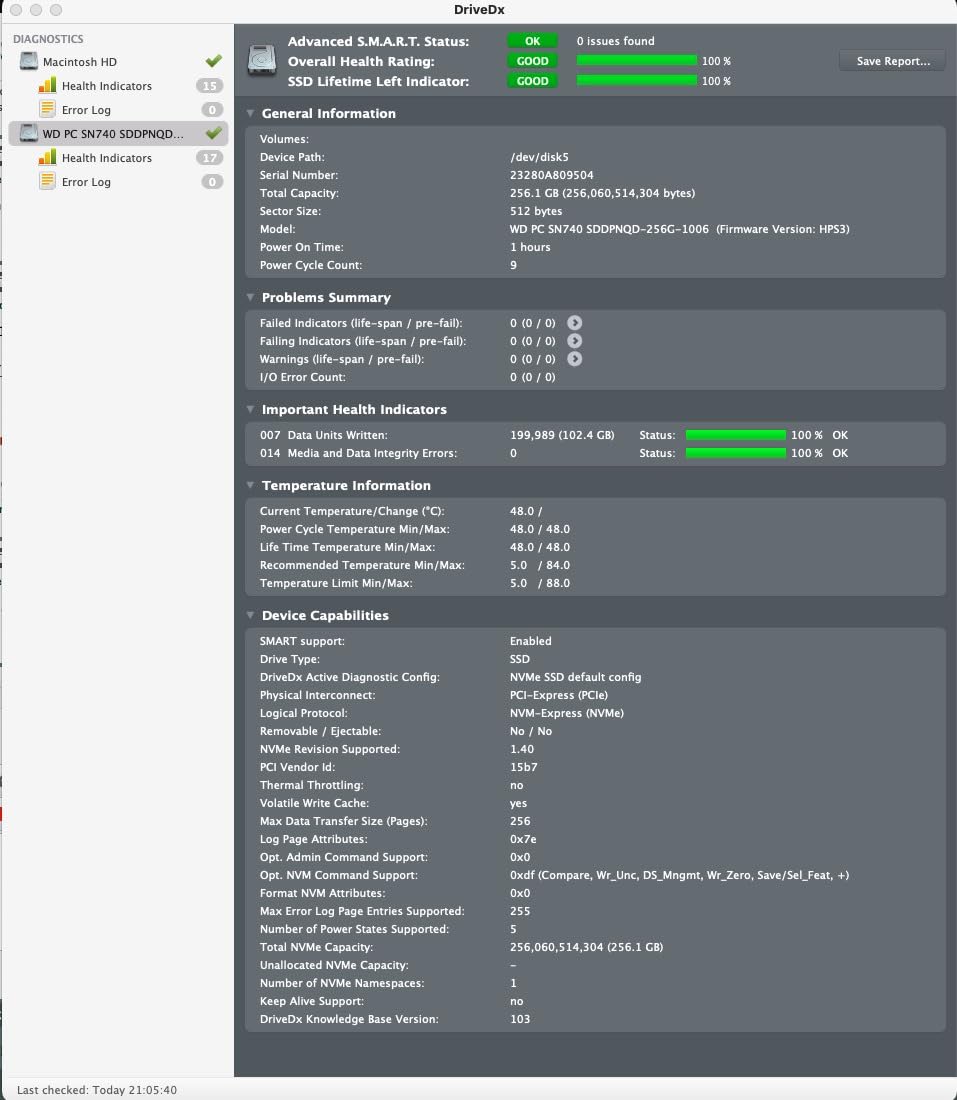Click the Power Cycle Count value 9
The width and height of the screenshot is (957, 1100).
[x=514, y=265]
